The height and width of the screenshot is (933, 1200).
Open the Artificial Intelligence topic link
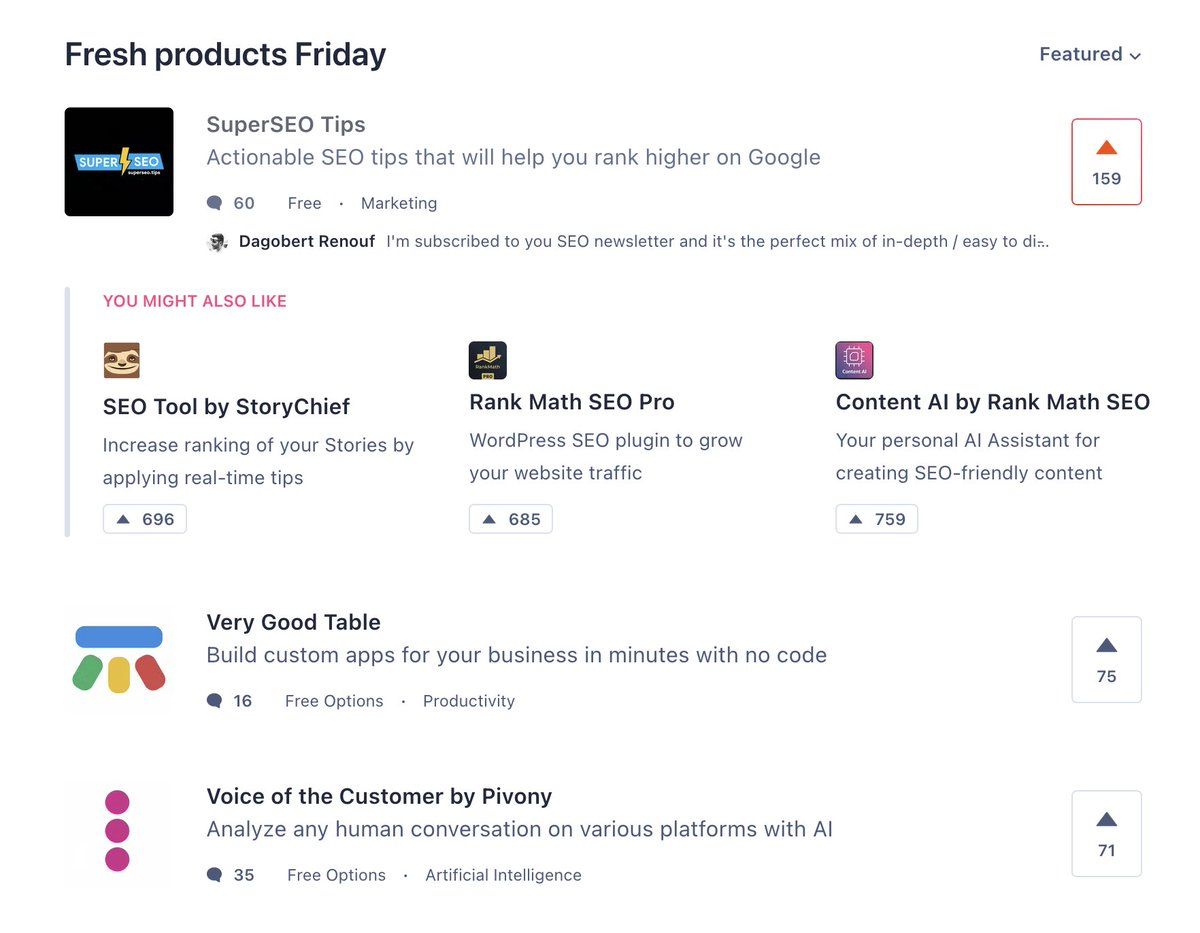[x=503, y=875]
